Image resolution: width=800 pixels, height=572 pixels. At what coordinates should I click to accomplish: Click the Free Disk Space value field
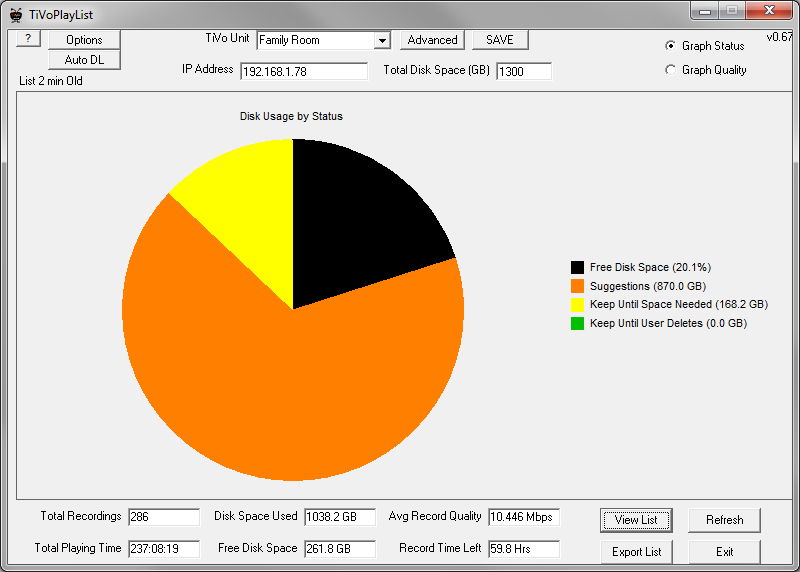340,549
